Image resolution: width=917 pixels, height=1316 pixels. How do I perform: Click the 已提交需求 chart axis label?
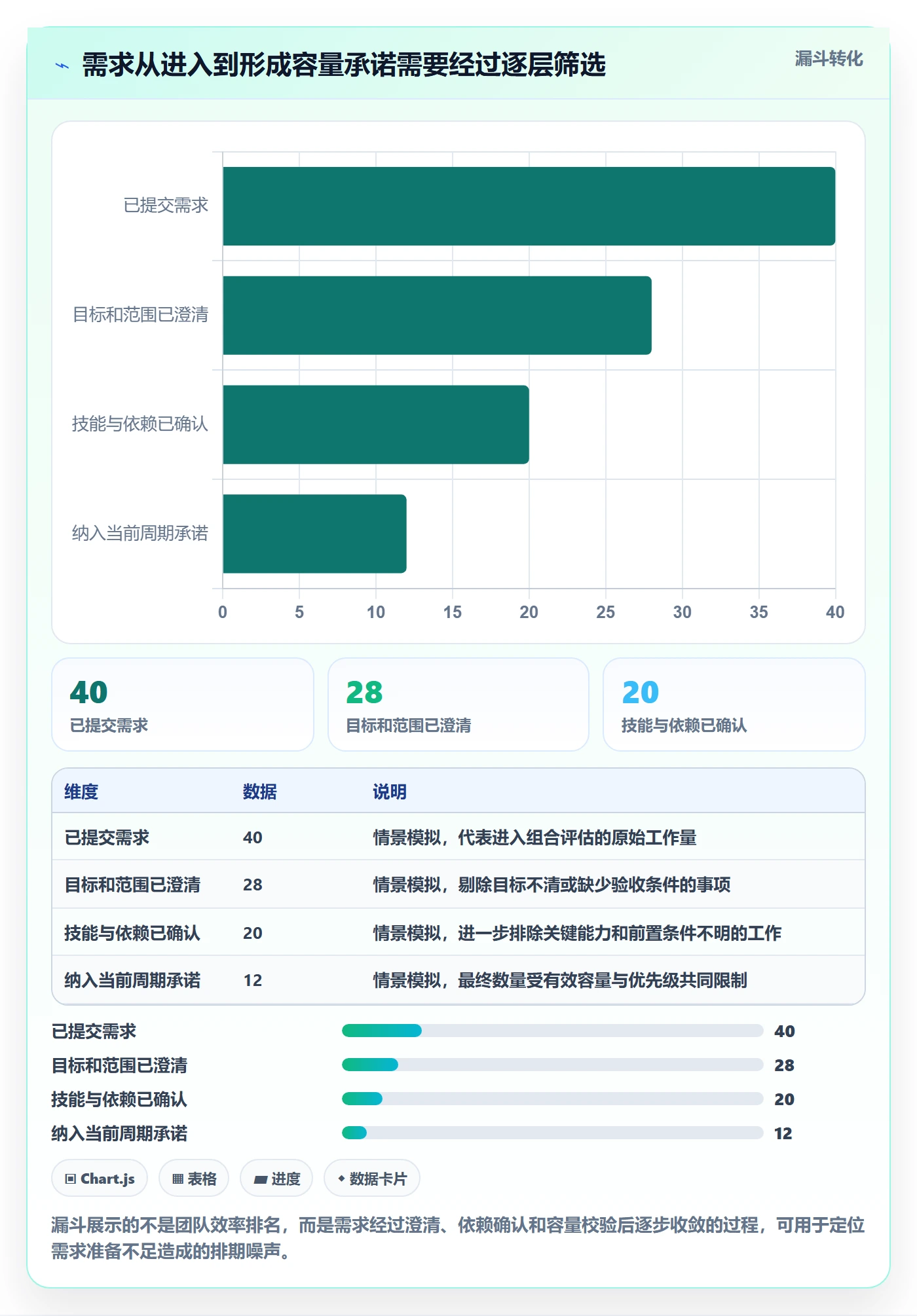tap(166, 206)
